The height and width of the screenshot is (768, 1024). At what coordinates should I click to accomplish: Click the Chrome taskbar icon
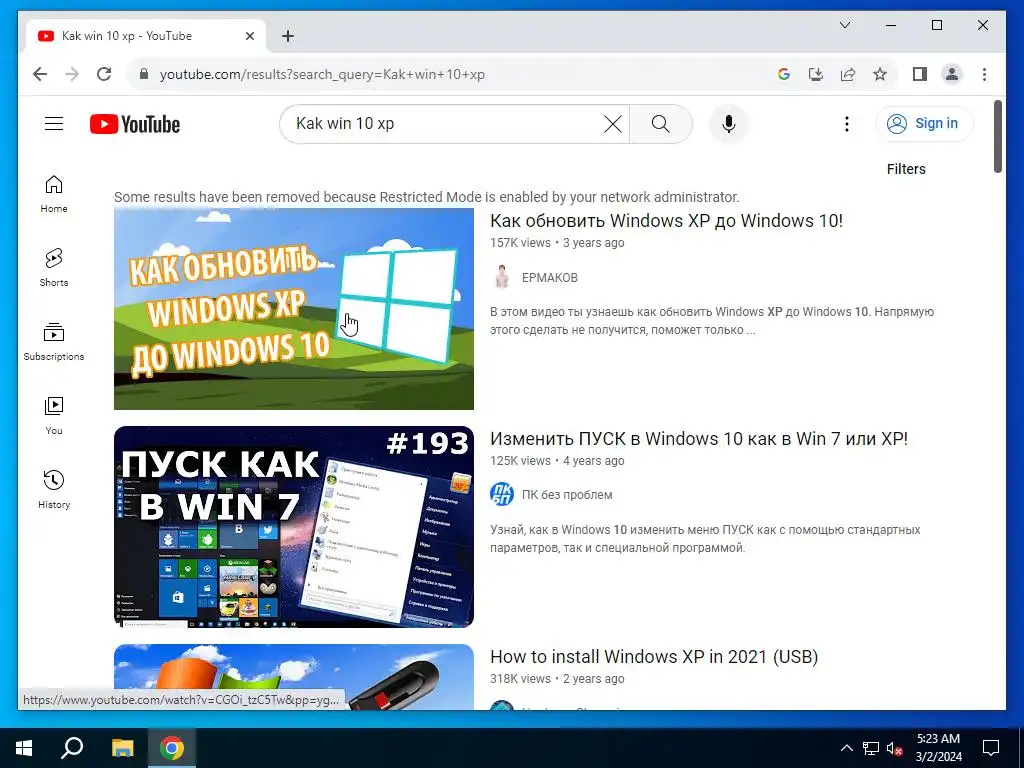(172, 748)
